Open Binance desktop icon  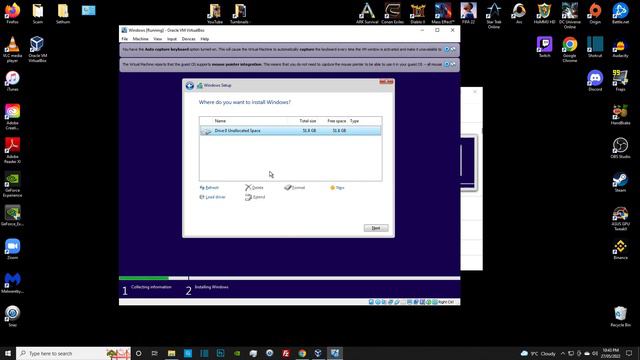pos(620,249)
